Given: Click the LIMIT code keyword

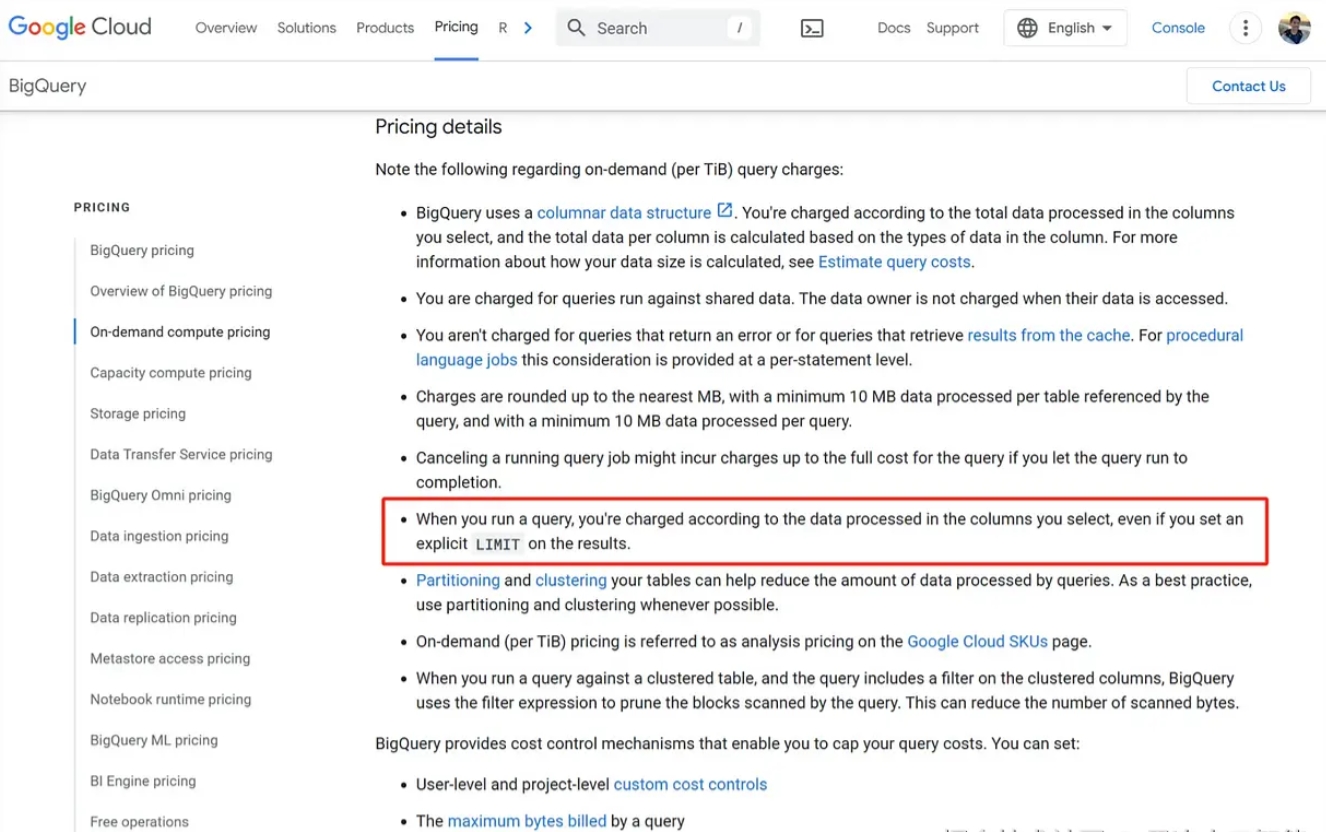Looking at the screenshot, I should pyautogui.click(x=497, y=544).
